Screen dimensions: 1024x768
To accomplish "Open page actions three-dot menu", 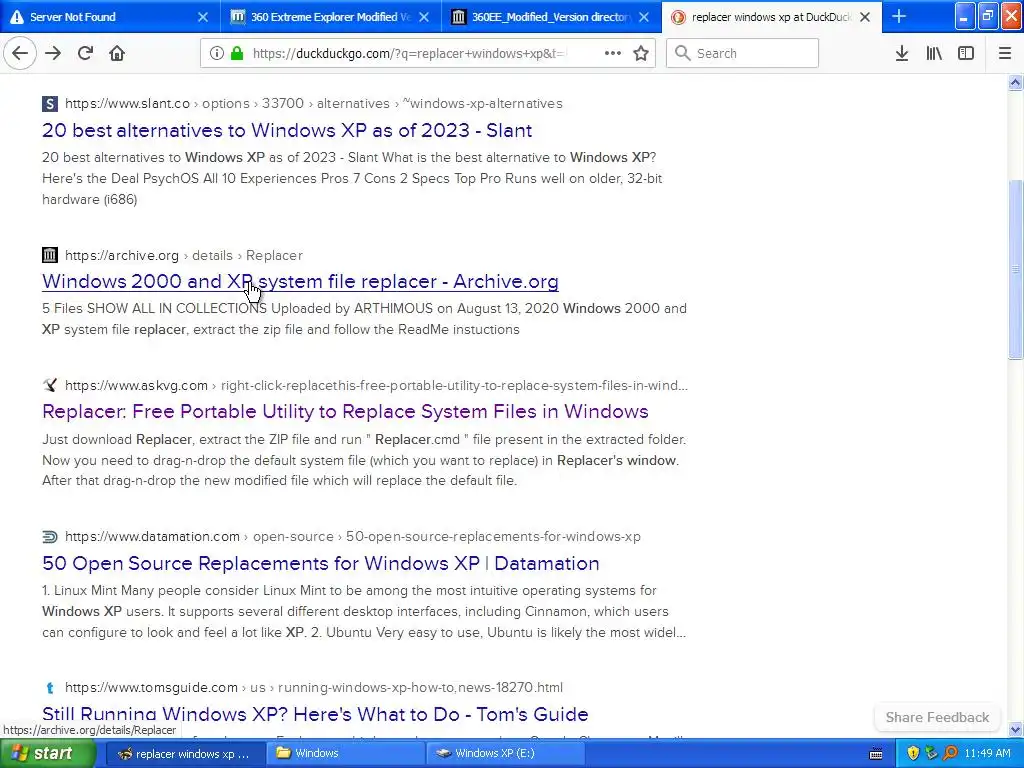I will point(613,53).
